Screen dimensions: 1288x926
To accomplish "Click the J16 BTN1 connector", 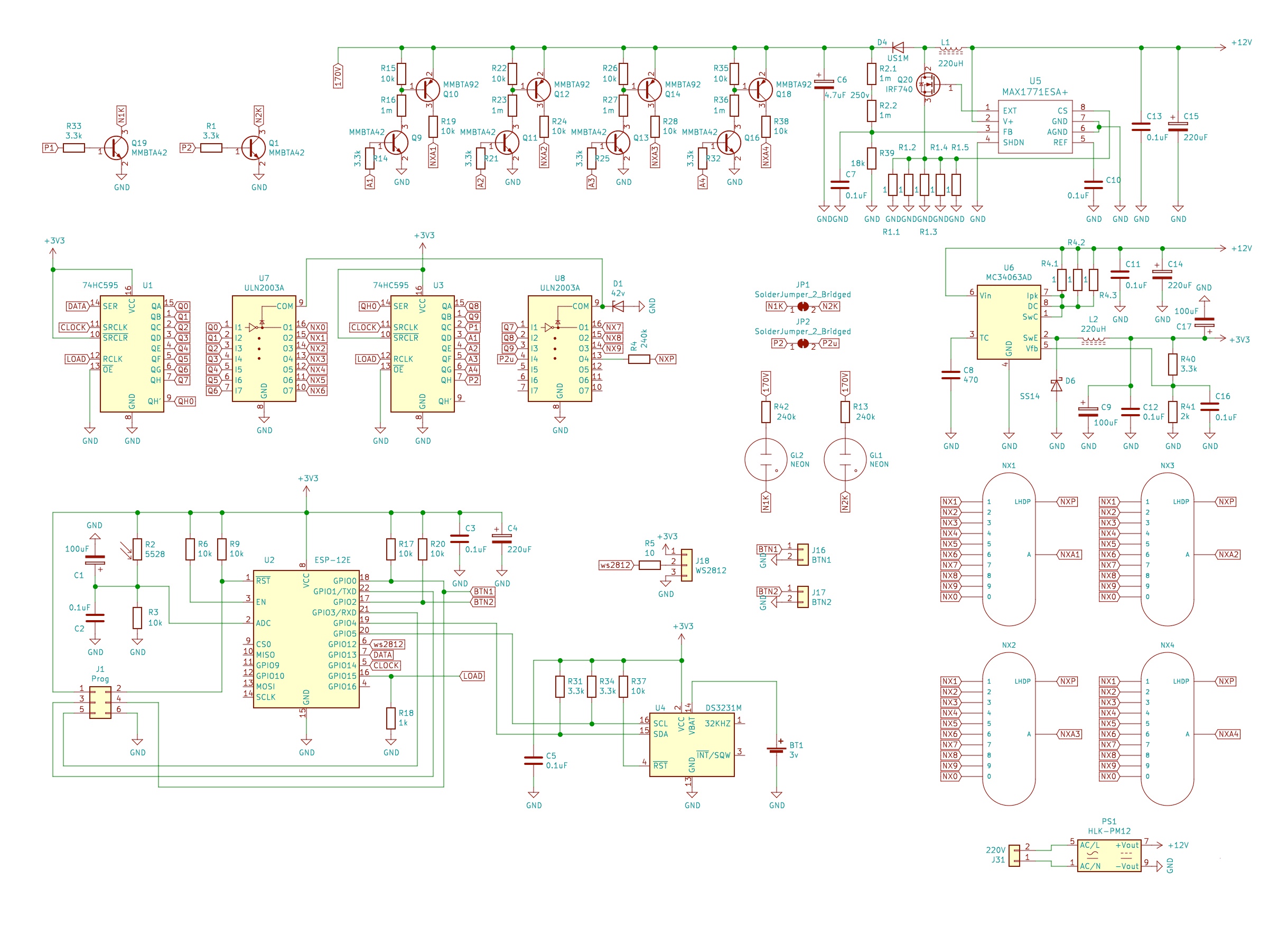I will point(802,555).
